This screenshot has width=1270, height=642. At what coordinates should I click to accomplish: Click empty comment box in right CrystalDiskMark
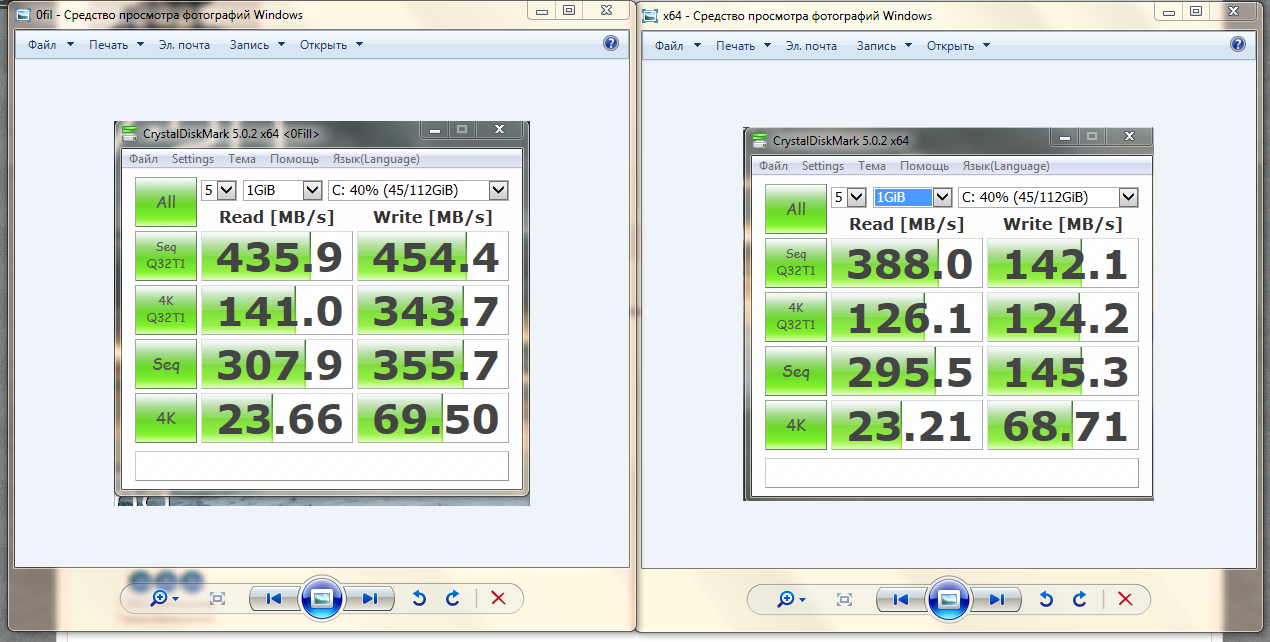tap(952, 473)
